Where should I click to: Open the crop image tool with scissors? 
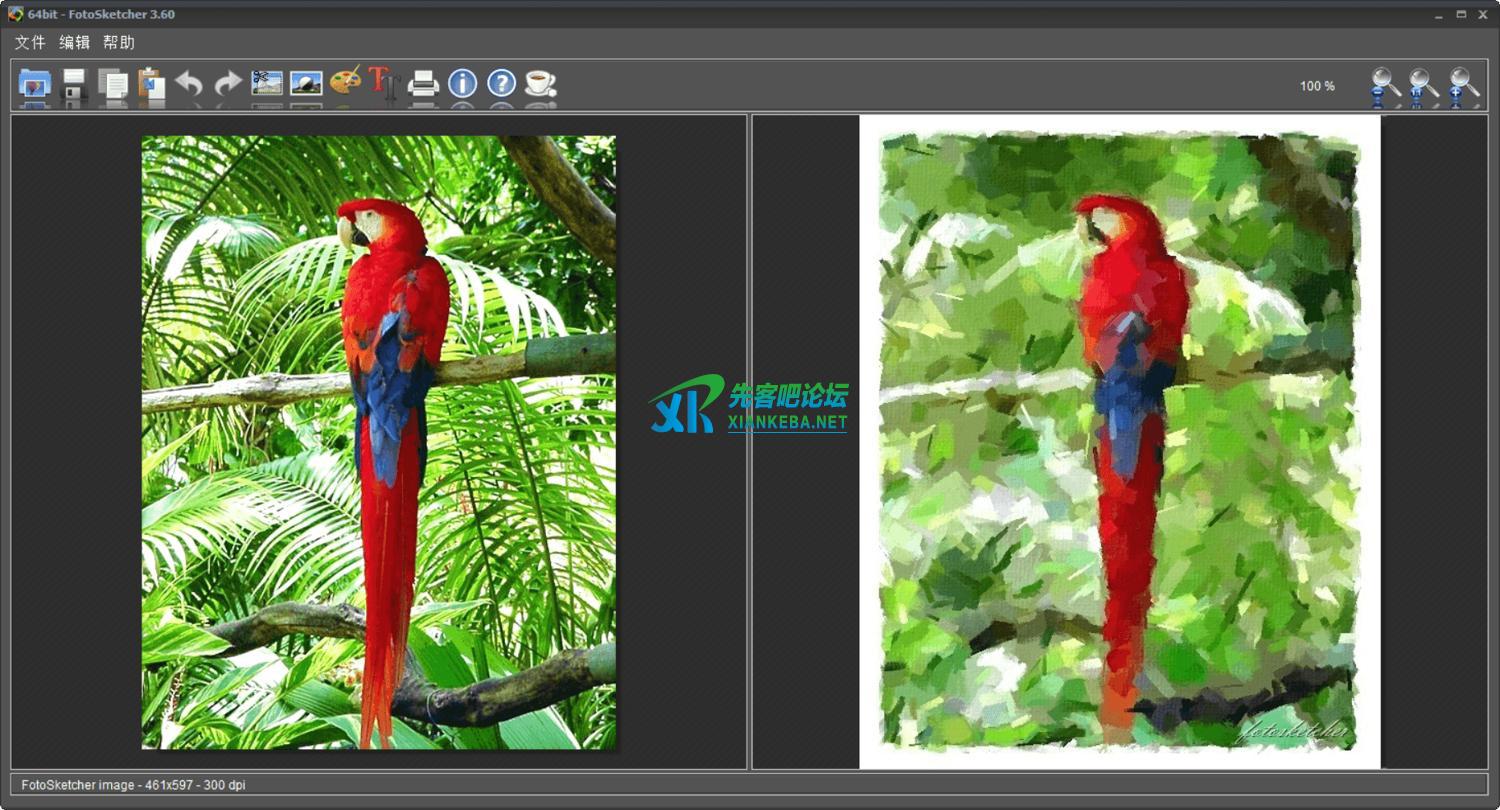[x=267, y=83]
